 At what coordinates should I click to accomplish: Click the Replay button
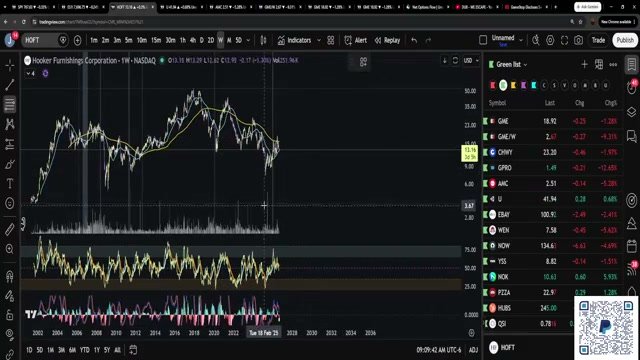click(x=387, y=40)
